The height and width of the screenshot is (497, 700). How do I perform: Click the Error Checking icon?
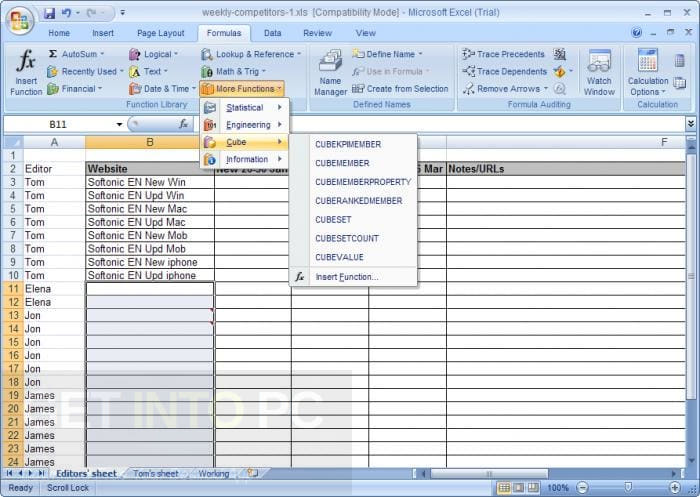click(x=559, y=71)
